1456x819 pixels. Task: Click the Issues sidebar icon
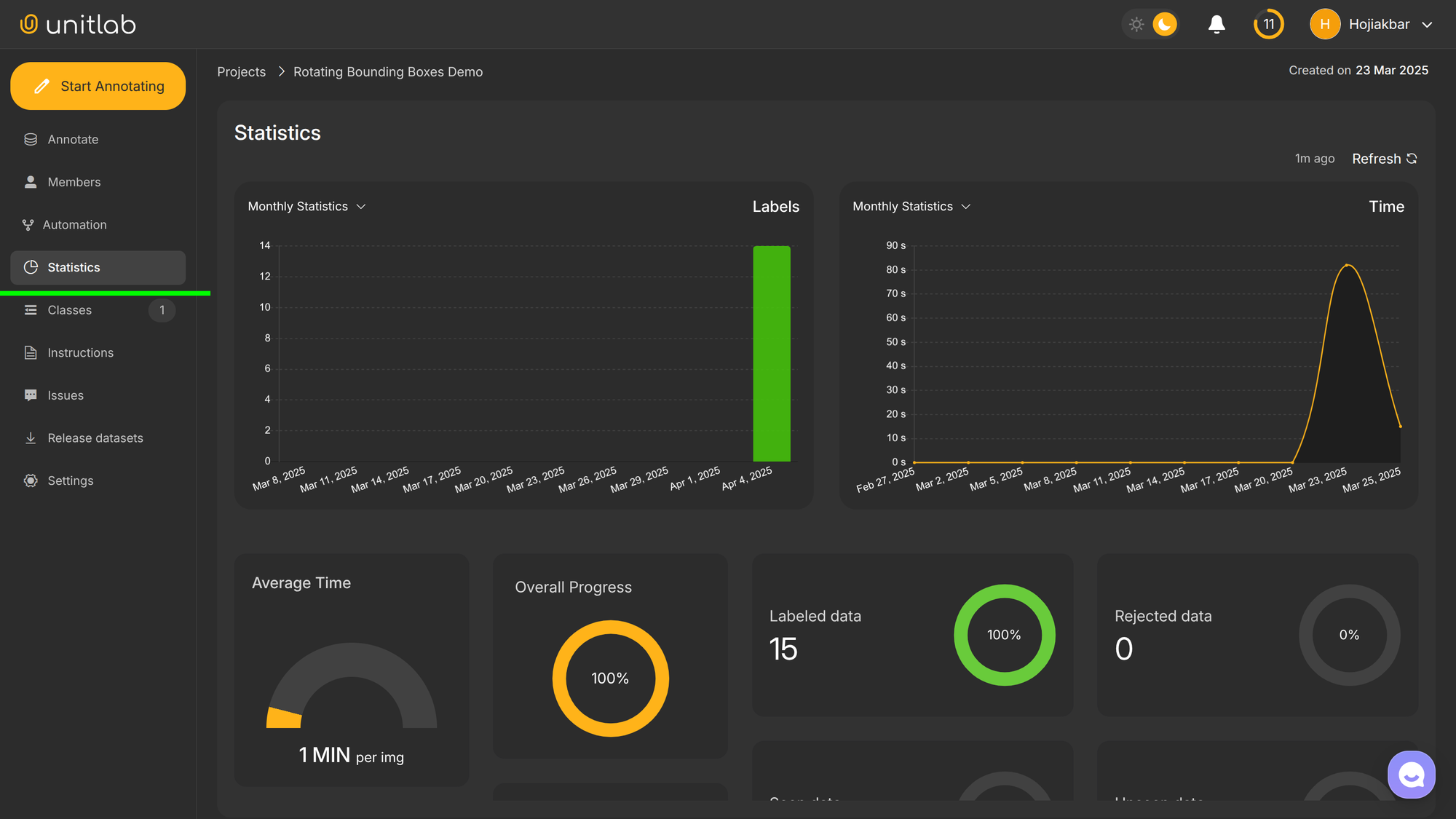[30, 395]
